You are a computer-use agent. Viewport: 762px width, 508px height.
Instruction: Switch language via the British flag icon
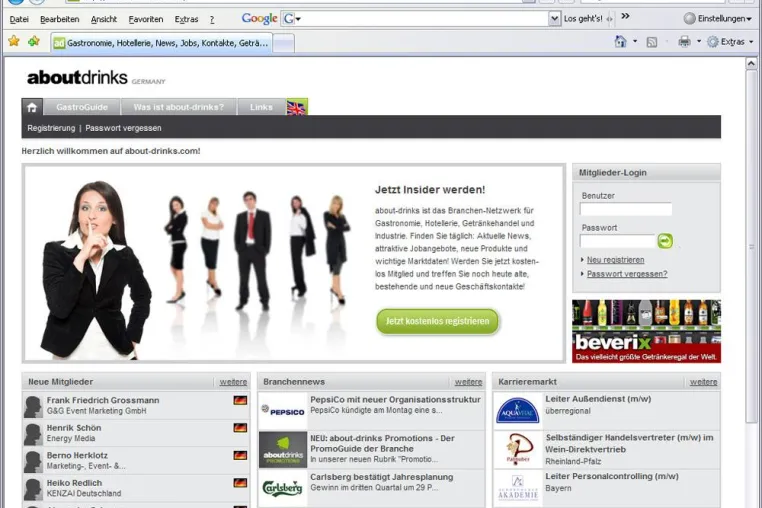pos(296,107)
